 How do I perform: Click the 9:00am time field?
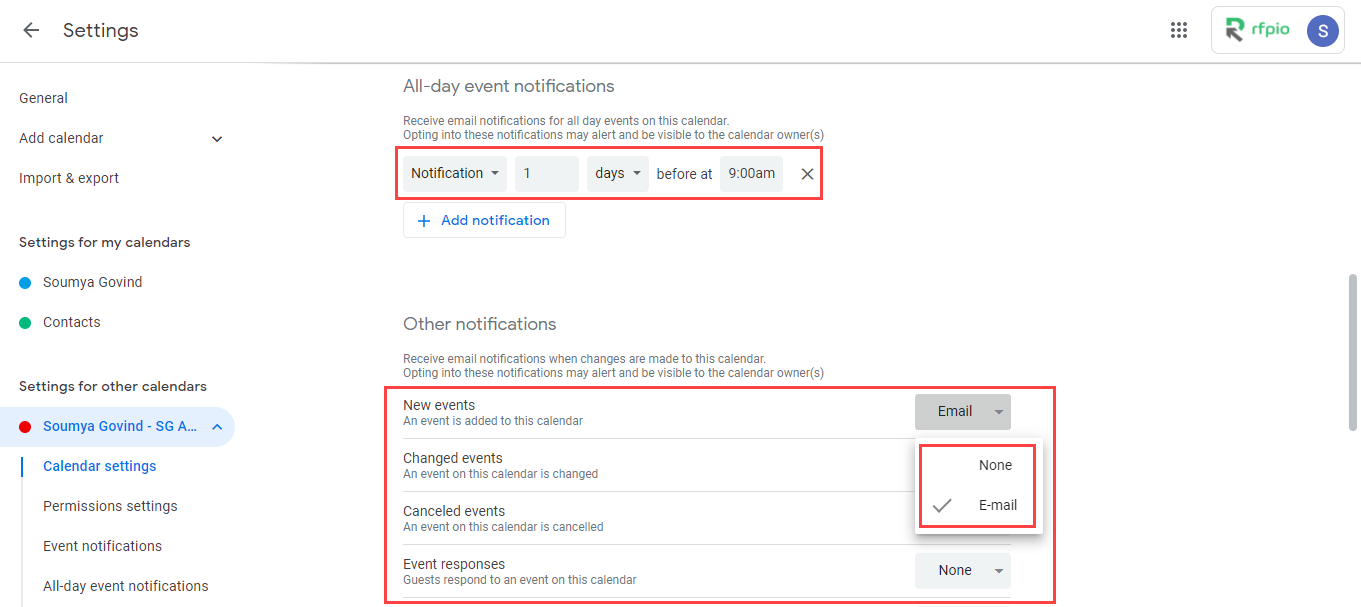[x=751, y=174]
